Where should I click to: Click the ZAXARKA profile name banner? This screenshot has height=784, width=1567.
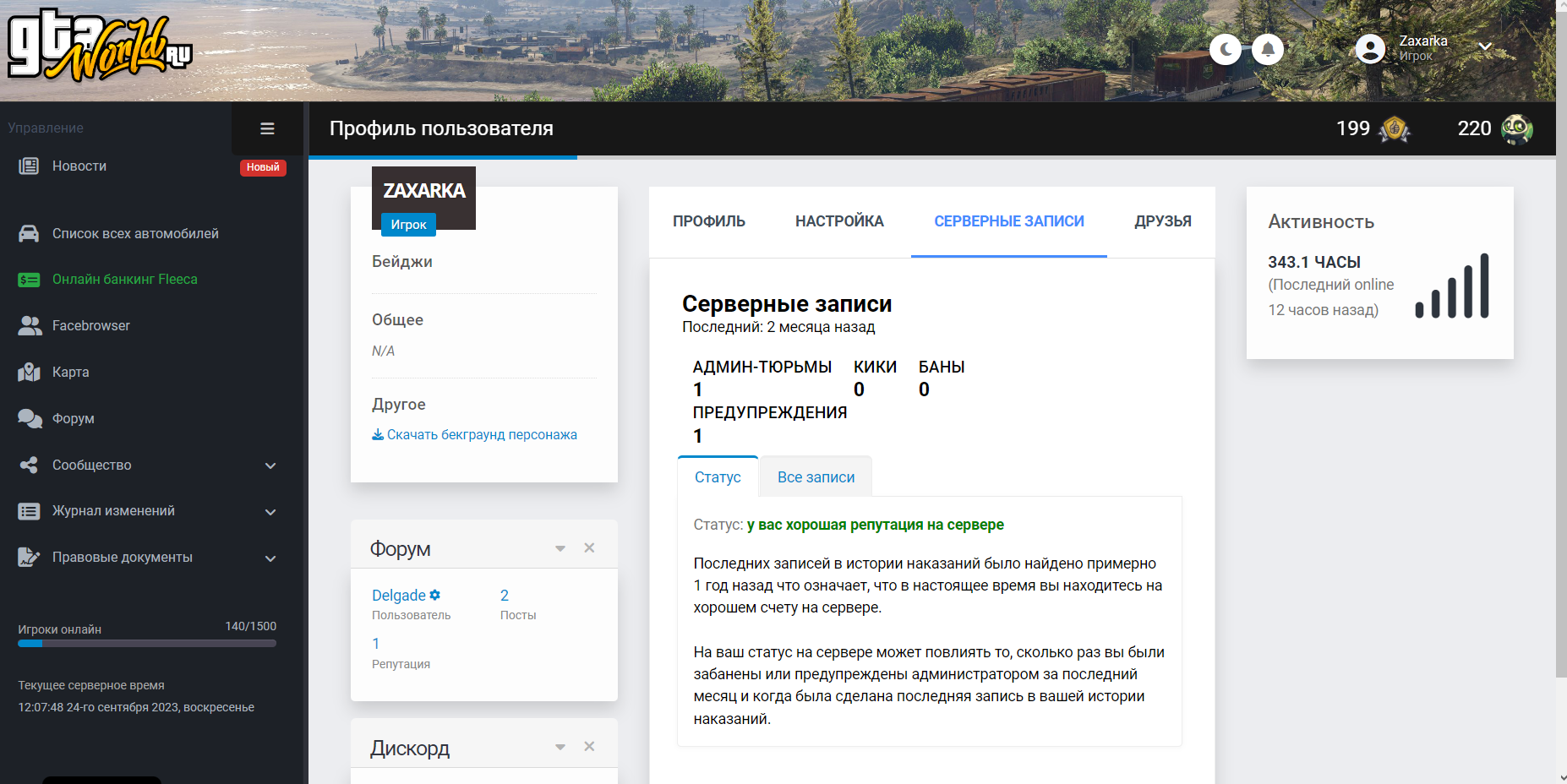point(424,191)
